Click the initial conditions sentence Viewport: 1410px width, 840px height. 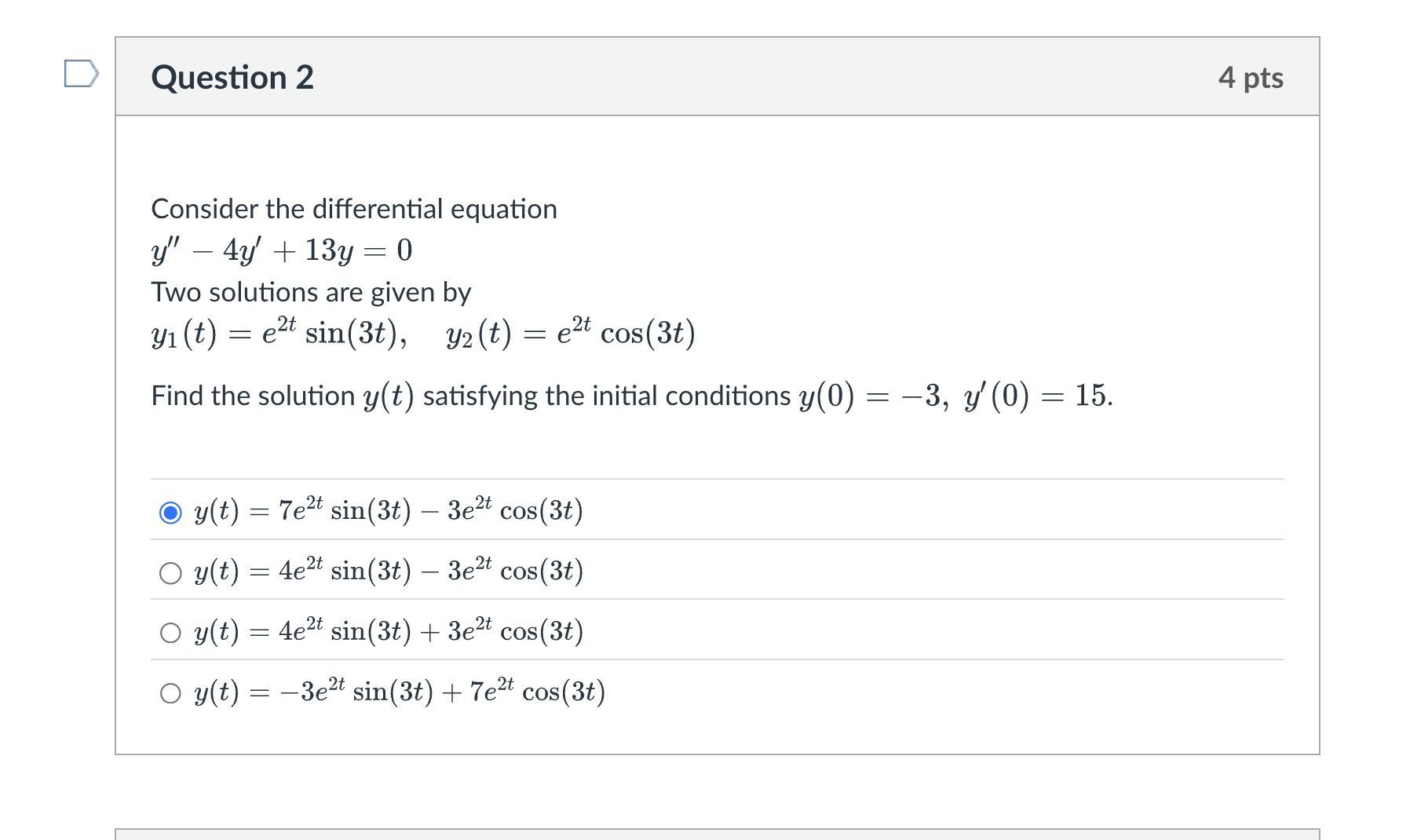631,396
